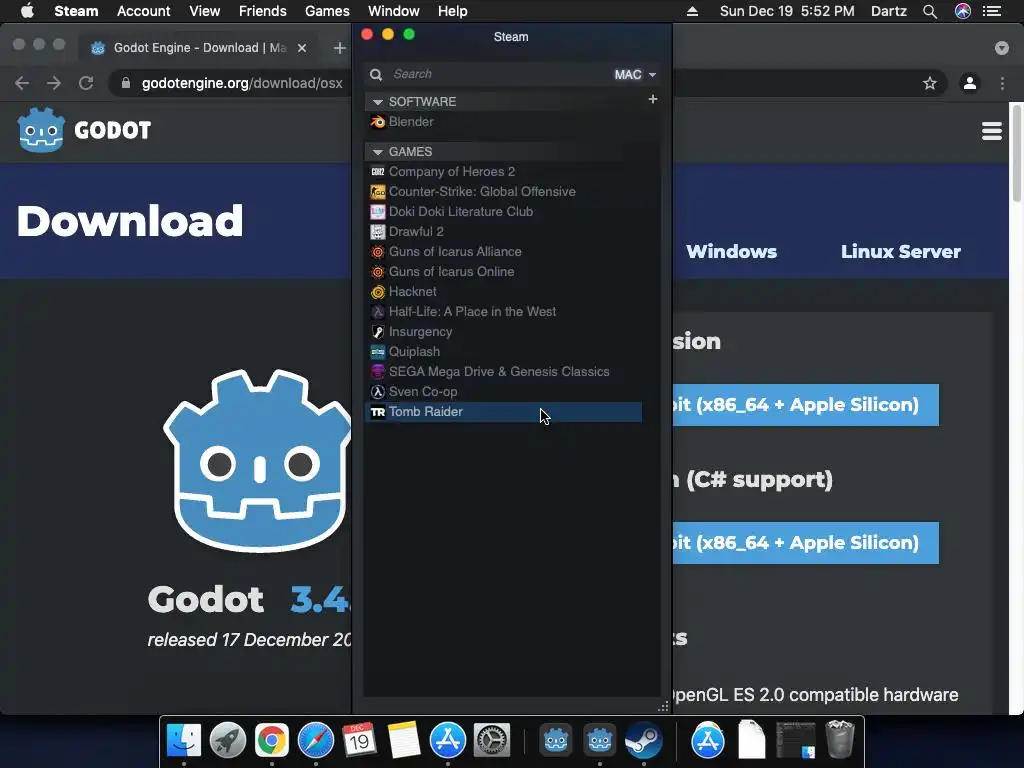Switch to the Windows download tab
The image size is (1024, 768).
[x=731, y=251]
